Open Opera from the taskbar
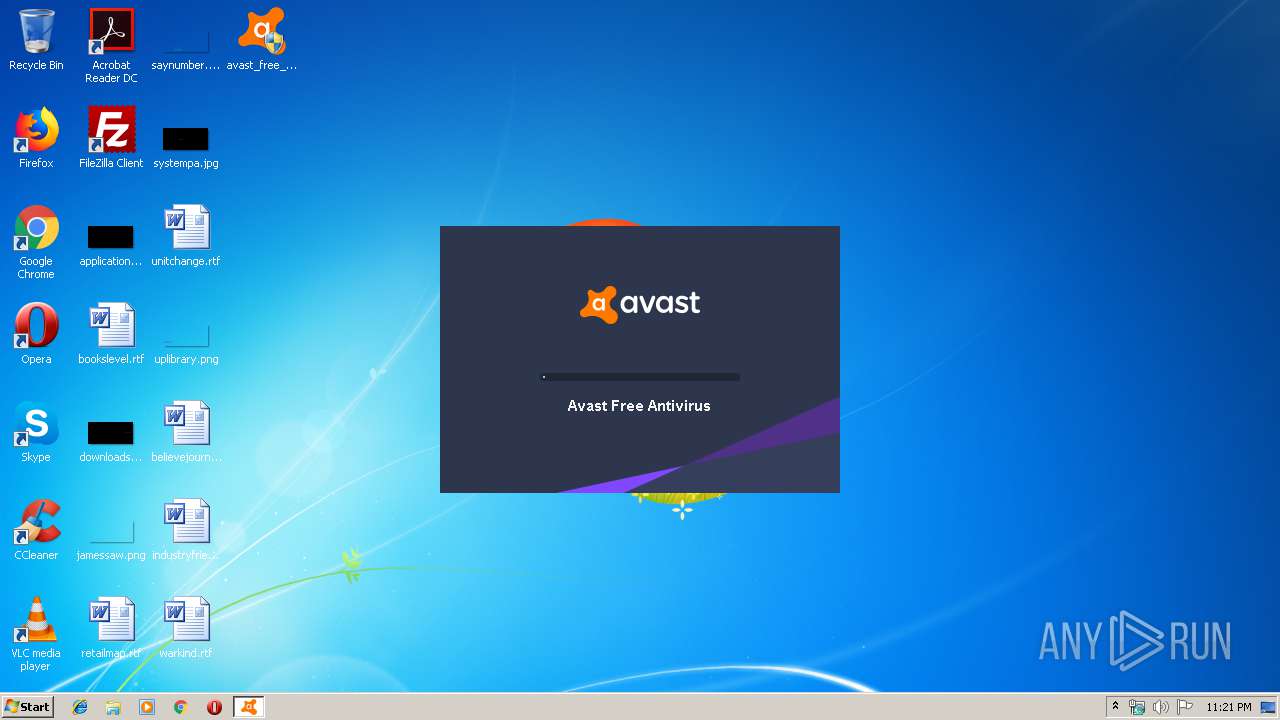The image size is (1280, 720). tap(214, 707)
